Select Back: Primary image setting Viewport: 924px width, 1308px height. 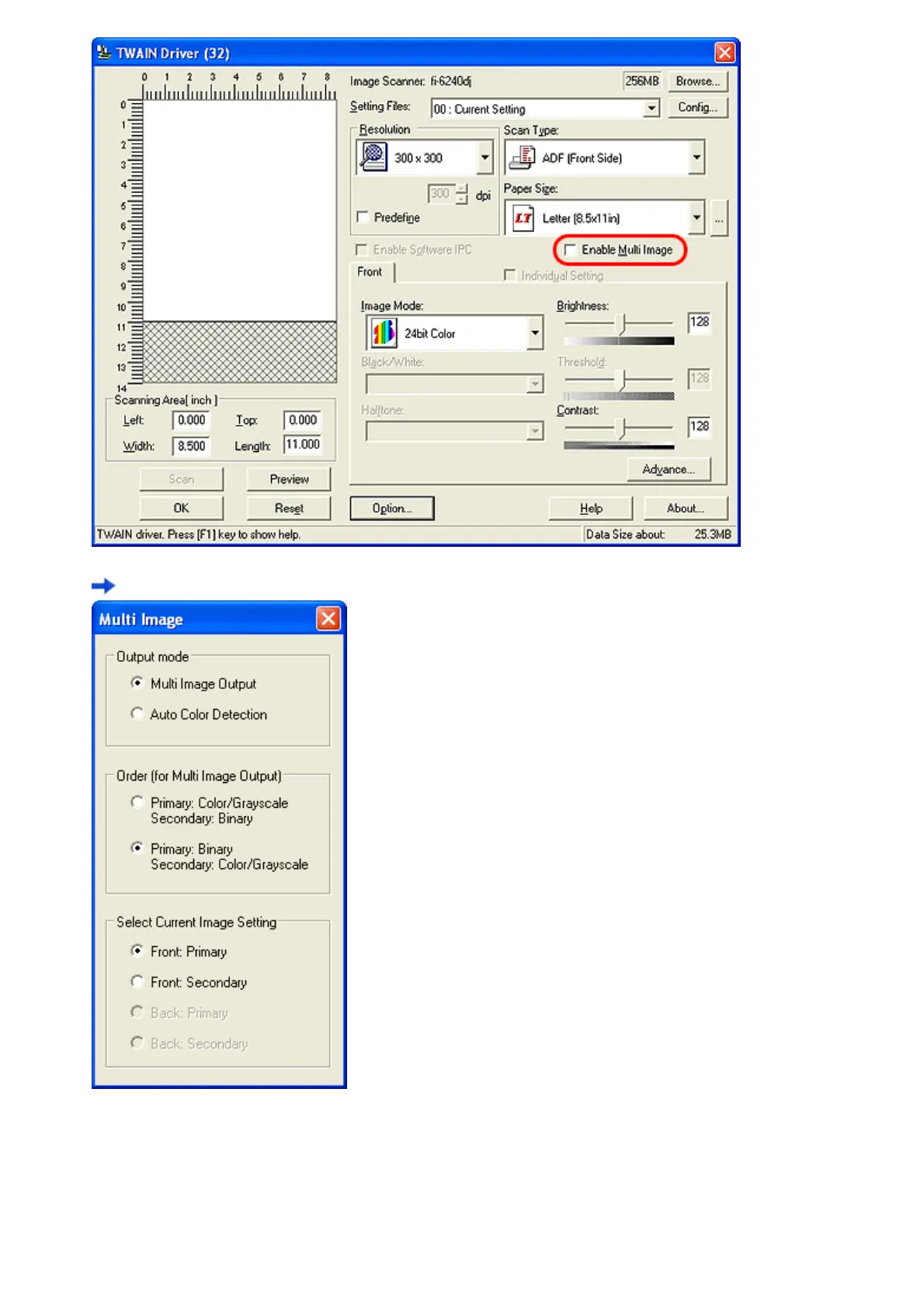(x=137, y=1011)
